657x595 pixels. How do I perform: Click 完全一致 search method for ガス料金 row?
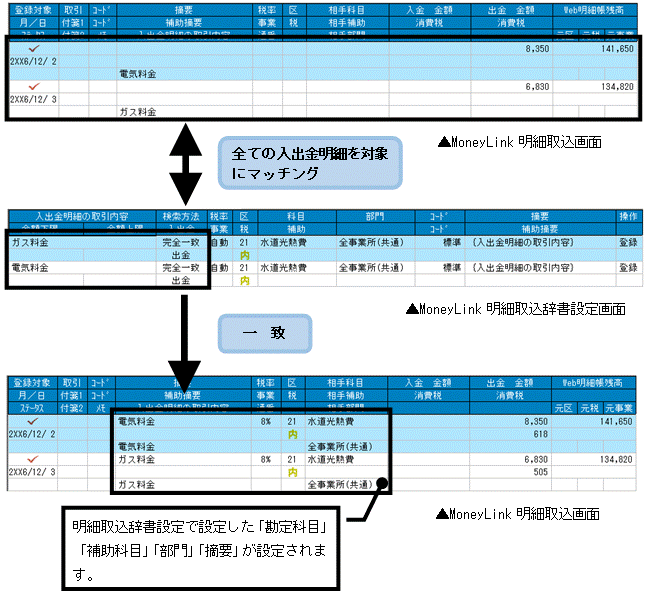click(181, 242)
